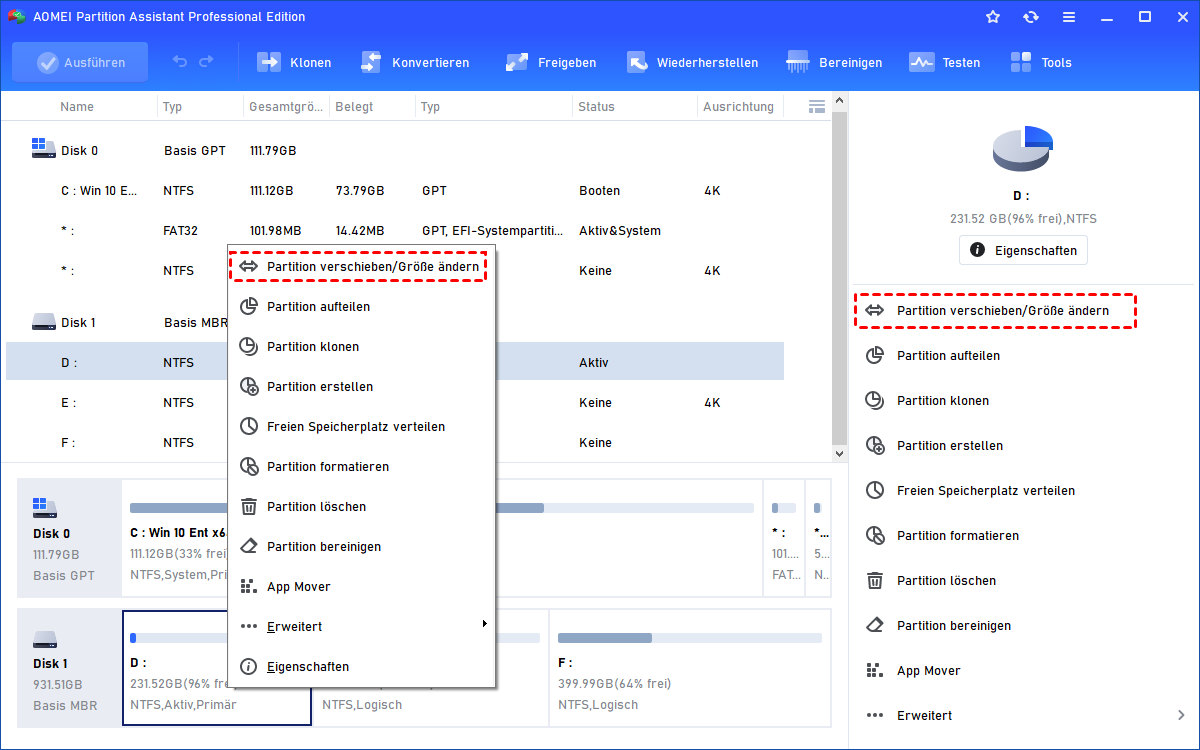Select the D : partition block in disk map
Viewport: 1200px width, 750px height.
coord(217,668)
